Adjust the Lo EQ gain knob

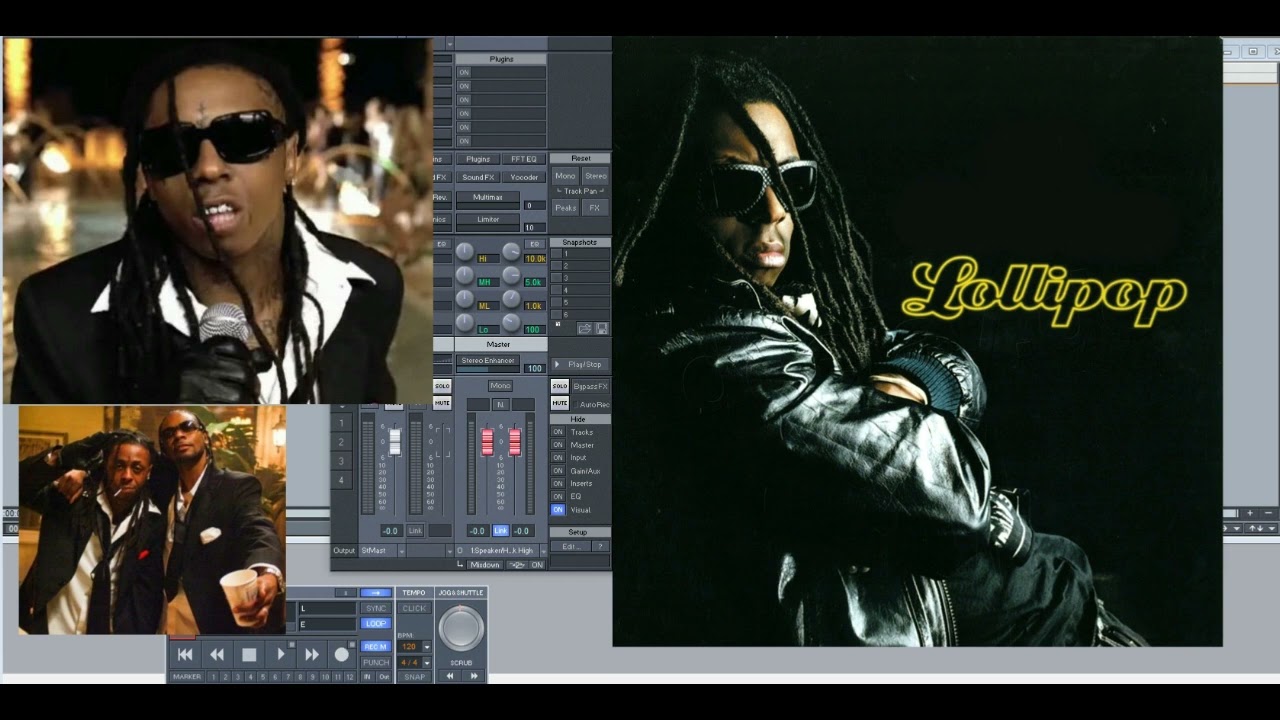(x=465, y=322)
